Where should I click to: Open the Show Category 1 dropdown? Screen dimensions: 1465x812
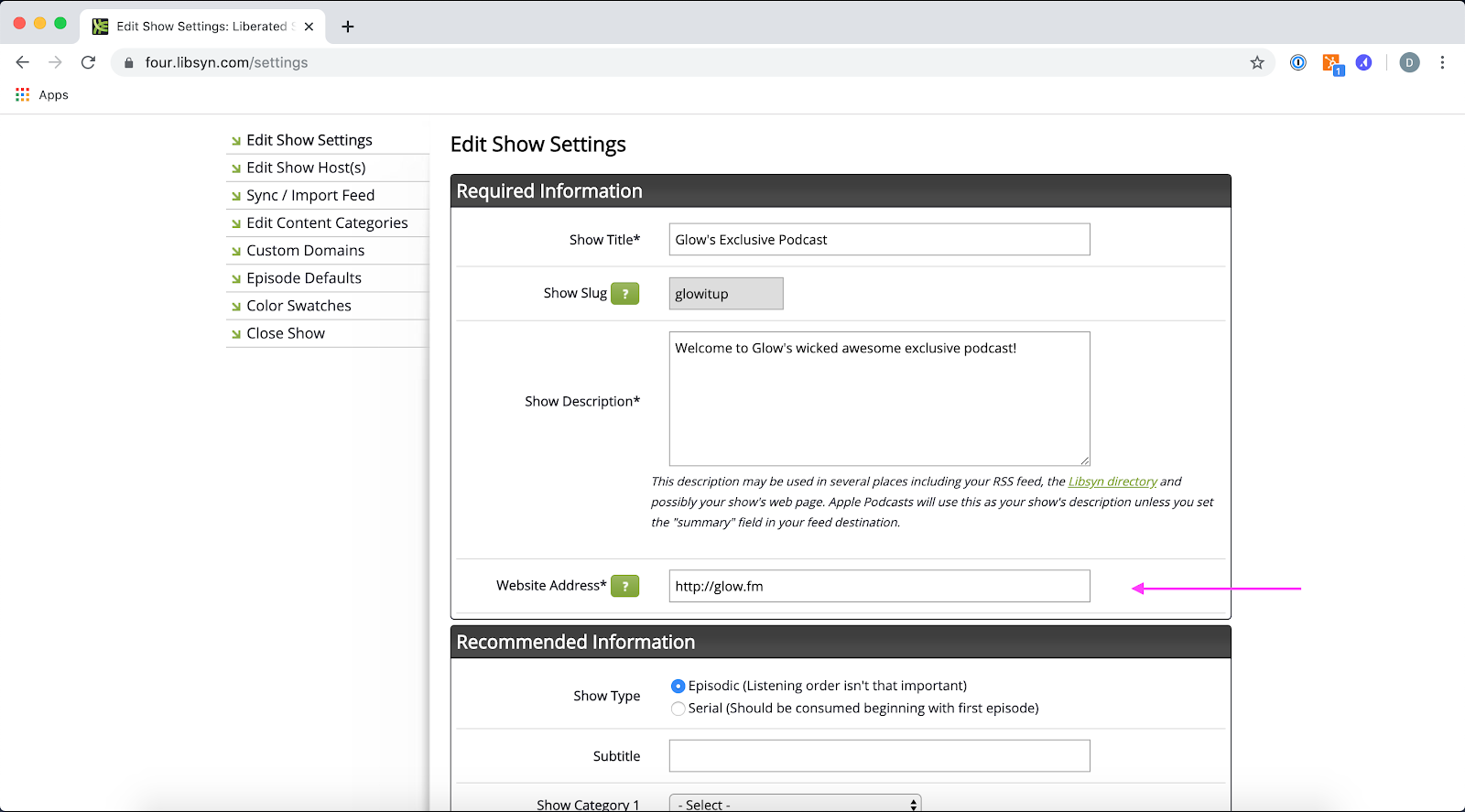(795, 803)
